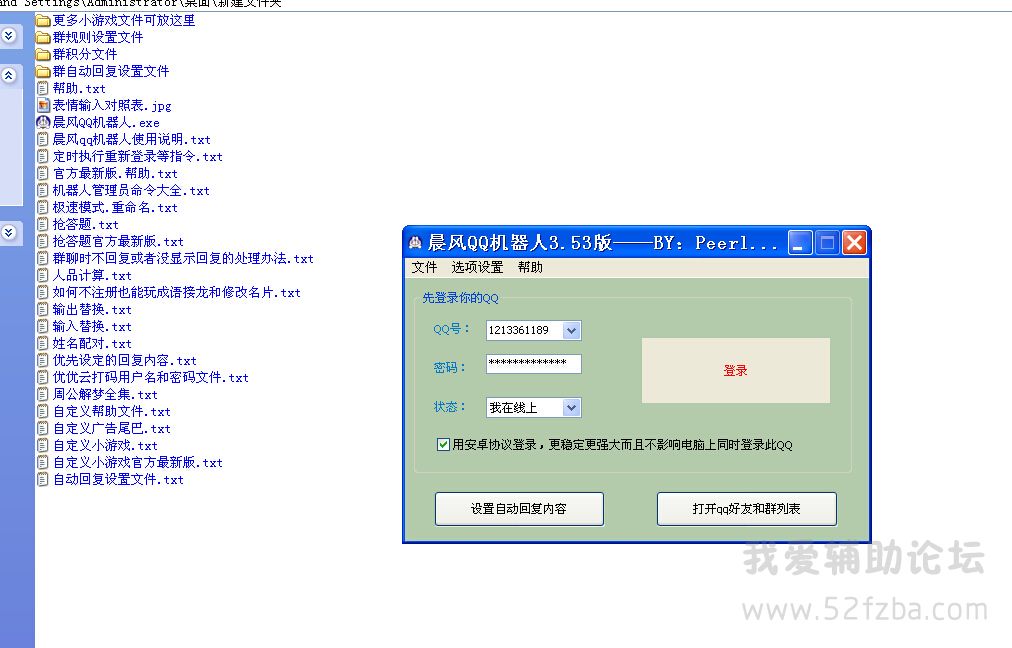Select icon of 输出替换.txt
This screenshot has width=1012, height=648.
[43, 309]
